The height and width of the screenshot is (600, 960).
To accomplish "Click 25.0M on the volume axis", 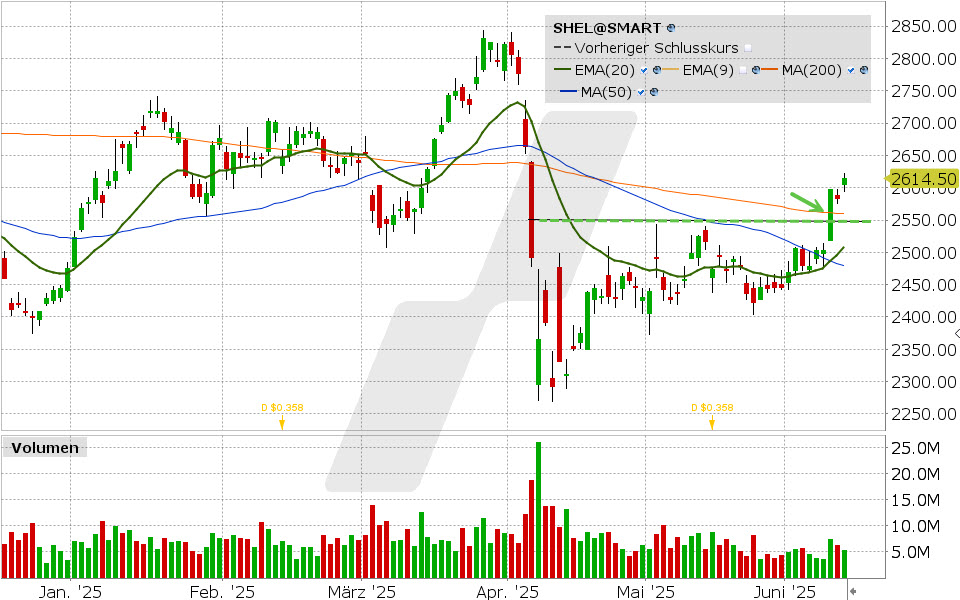I will click(x=915, y=448).
